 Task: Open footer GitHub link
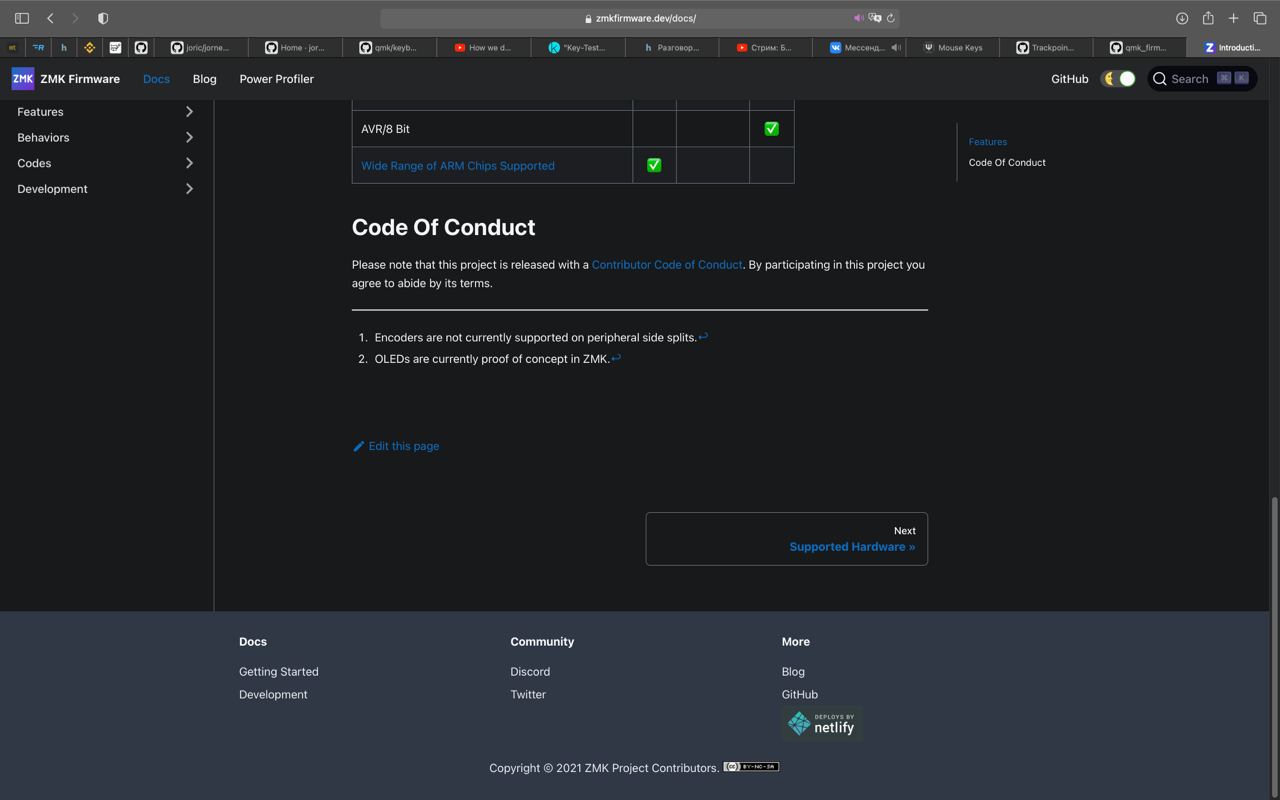pyautogui.click(x=799, y=694)
